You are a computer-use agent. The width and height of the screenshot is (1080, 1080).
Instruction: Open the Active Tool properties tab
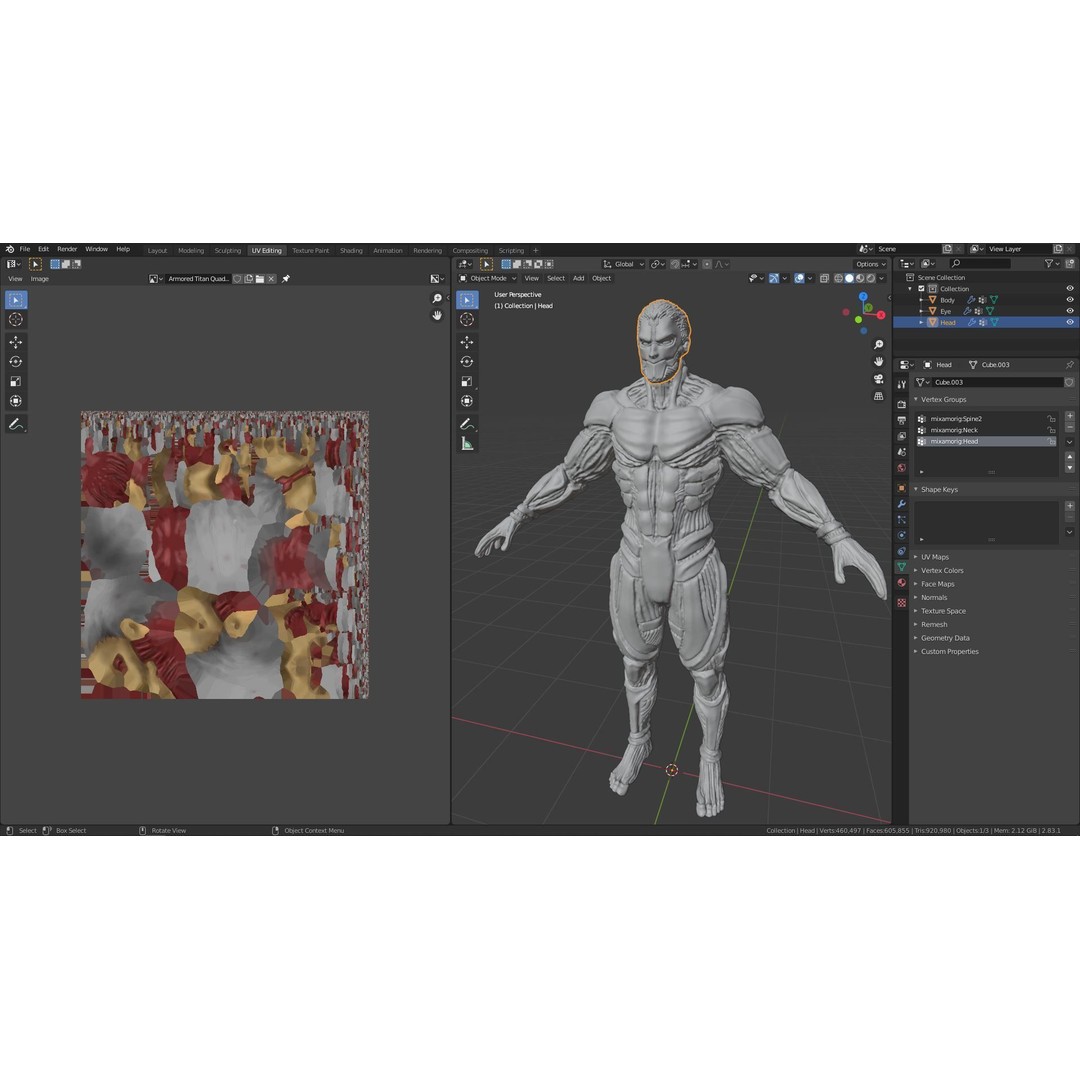pos(902,384)
